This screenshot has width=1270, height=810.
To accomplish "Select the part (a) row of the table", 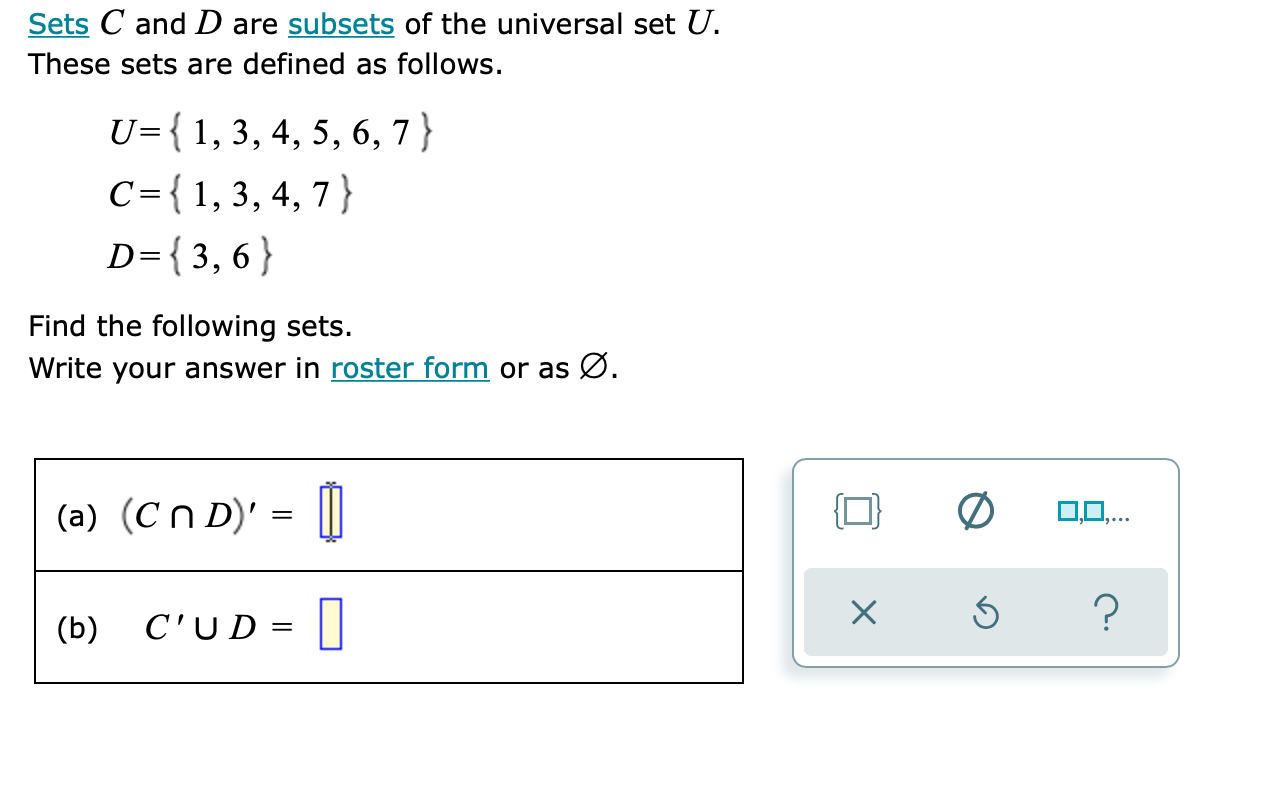I will (390, 514).
